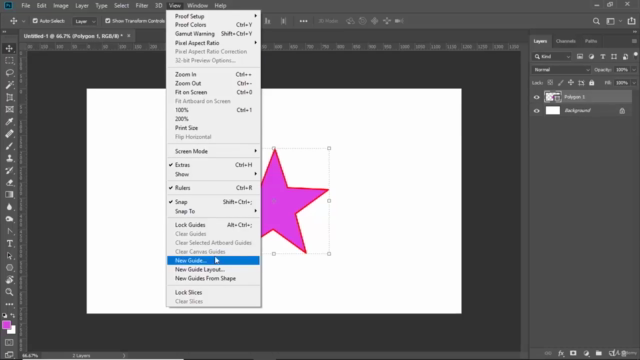Choose New Guide Layout... menu entry
The width and height of the screenshot is (640, 360).
[x=213, y=269]
